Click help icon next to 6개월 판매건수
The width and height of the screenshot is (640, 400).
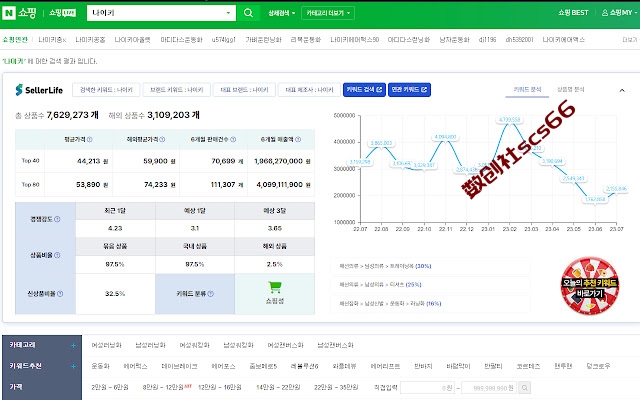coord(233,140)
